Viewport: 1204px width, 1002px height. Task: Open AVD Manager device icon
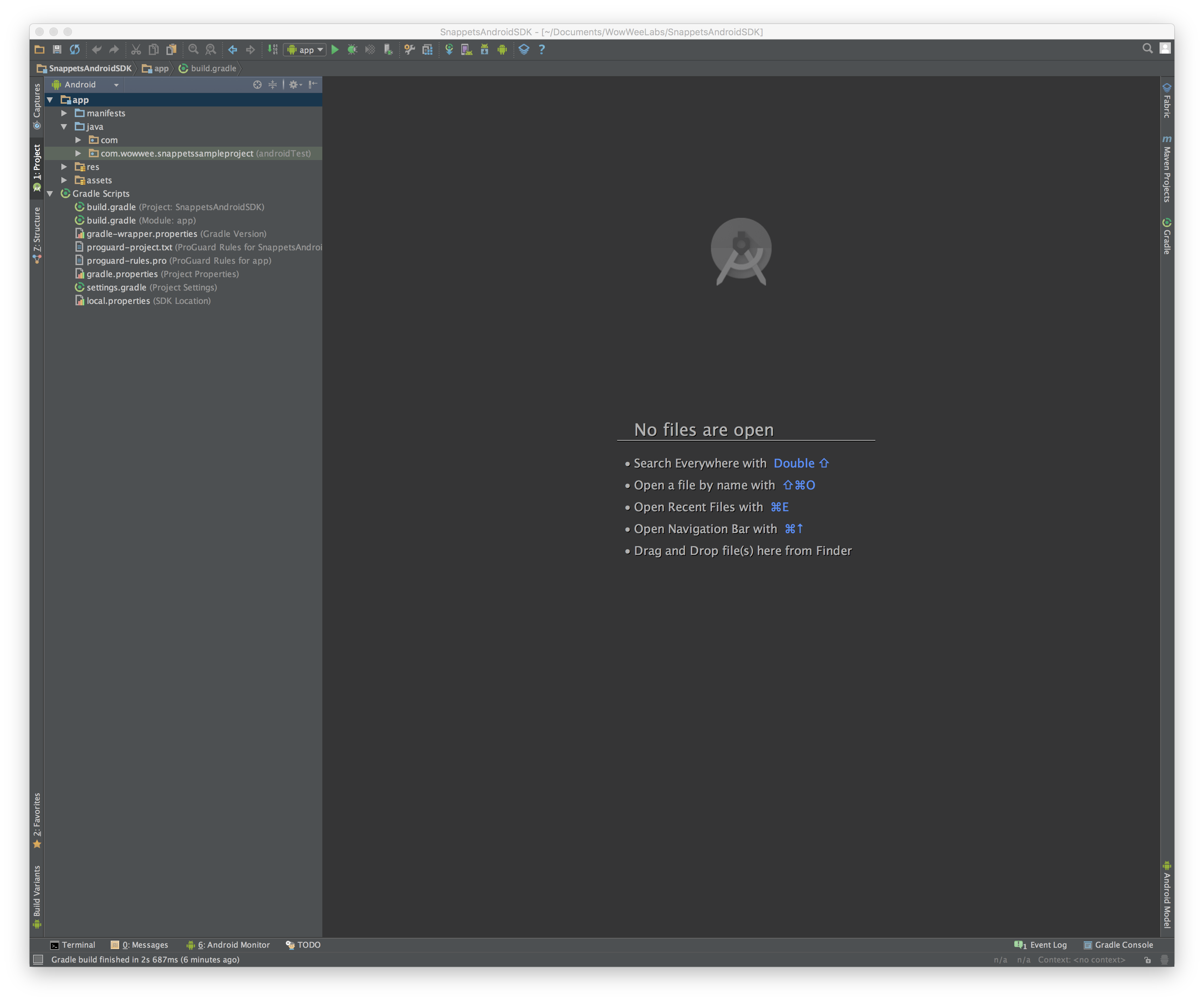467,50
